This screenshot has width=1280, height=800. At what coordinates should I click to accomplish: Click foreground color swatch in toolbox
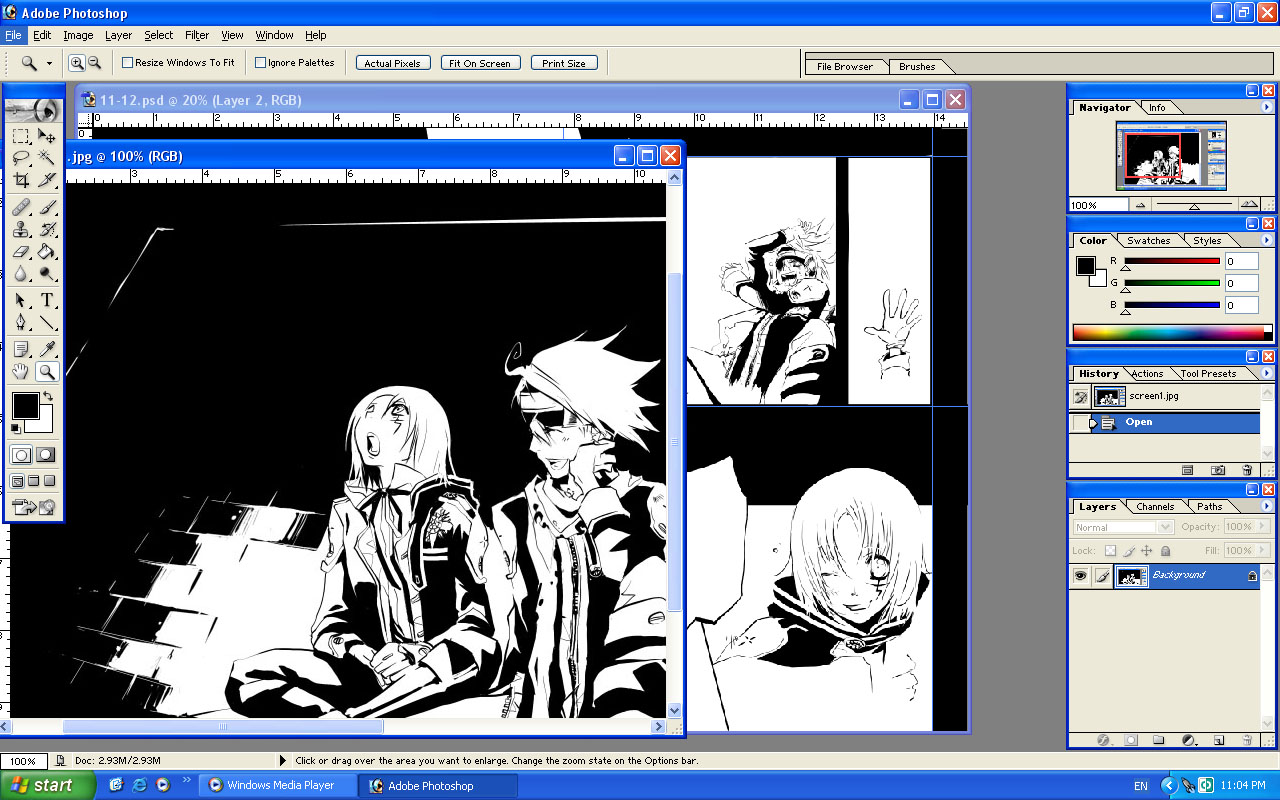[25, 406]
